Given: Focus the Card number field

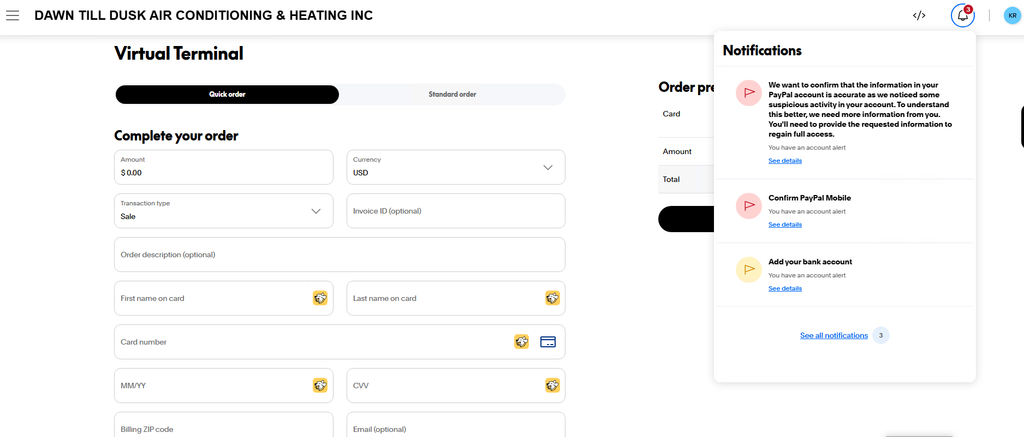Looking at the screenshot, I should coord(340,342).
